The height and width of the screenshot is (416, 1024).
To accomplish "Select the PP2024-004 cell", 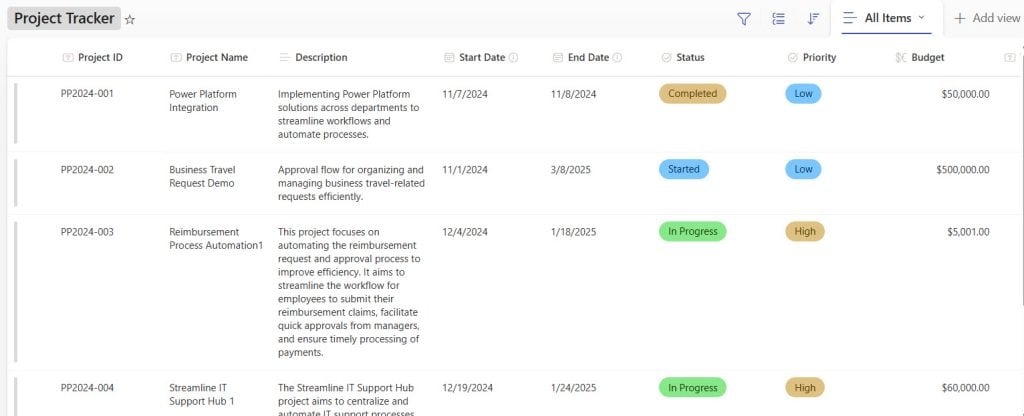I will click(87, 388).
